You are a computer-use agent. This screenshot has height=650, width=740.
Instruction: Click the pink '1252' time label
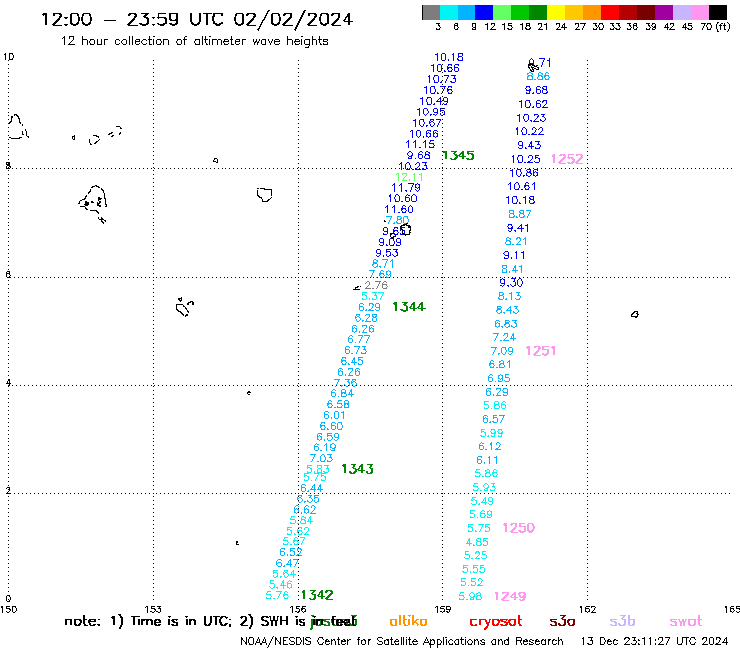coord(567,159)
